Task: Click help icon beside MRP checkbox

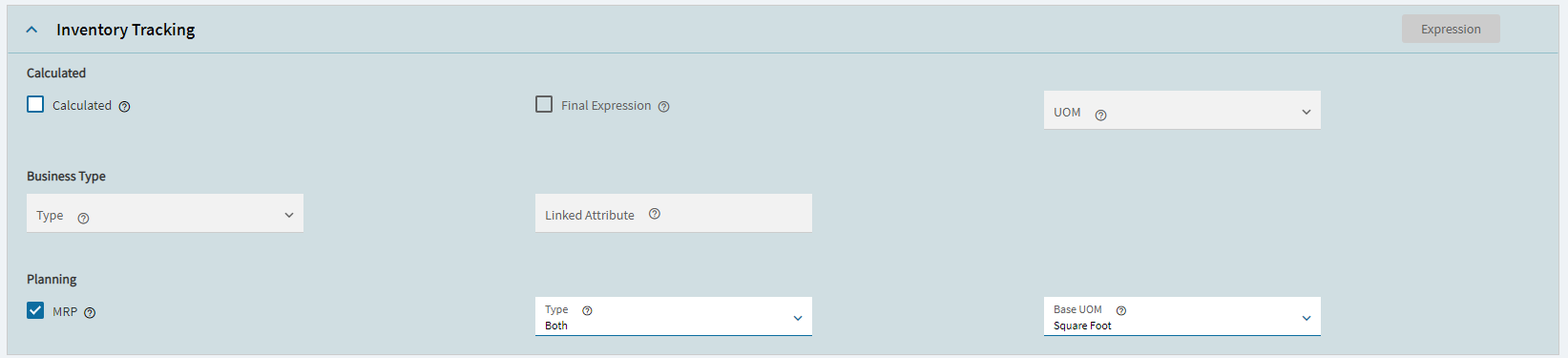Action: pos(90,313)
